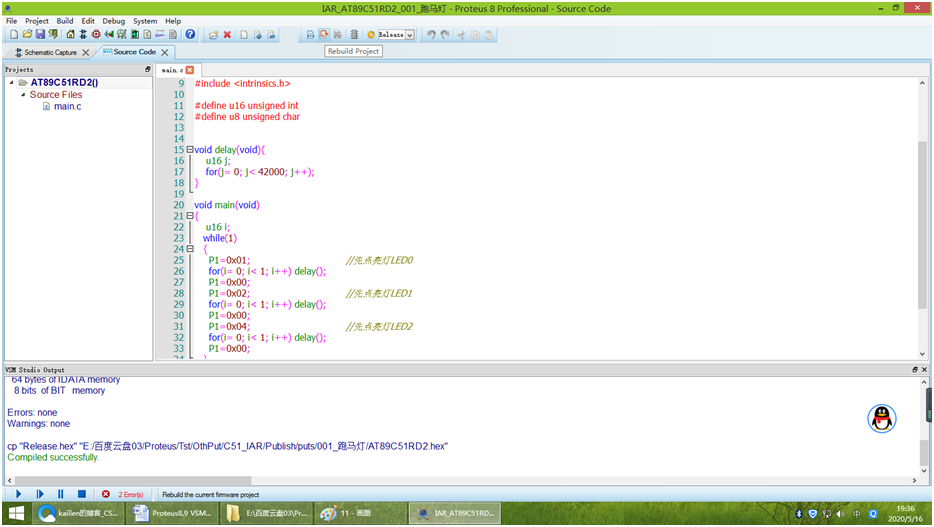Open the System menu
The width and height of the screenshot is (934, 527).
pos(145,21)
